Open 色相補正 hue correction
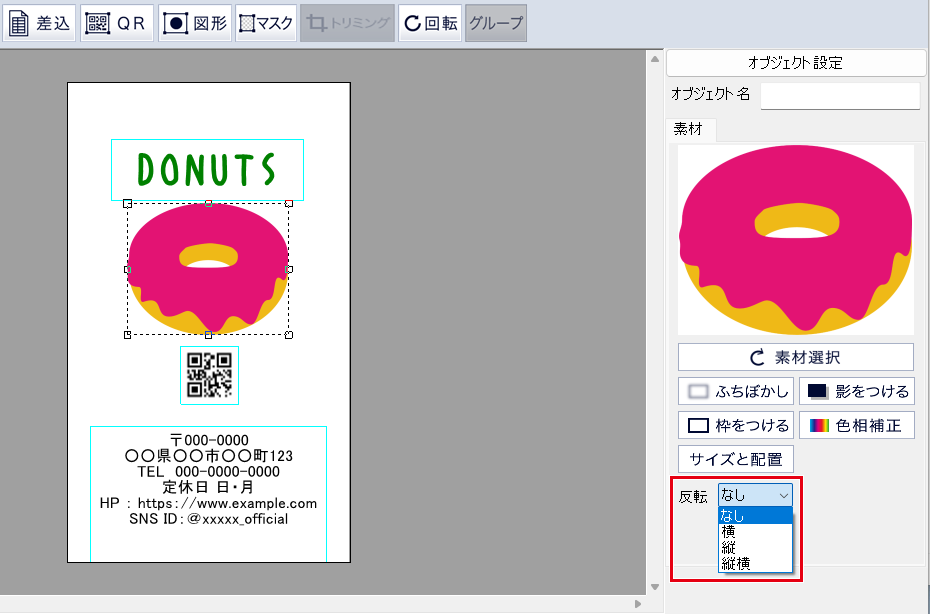Image resolution: width=930 pixels, height=614 pixels. pos(856,425)
